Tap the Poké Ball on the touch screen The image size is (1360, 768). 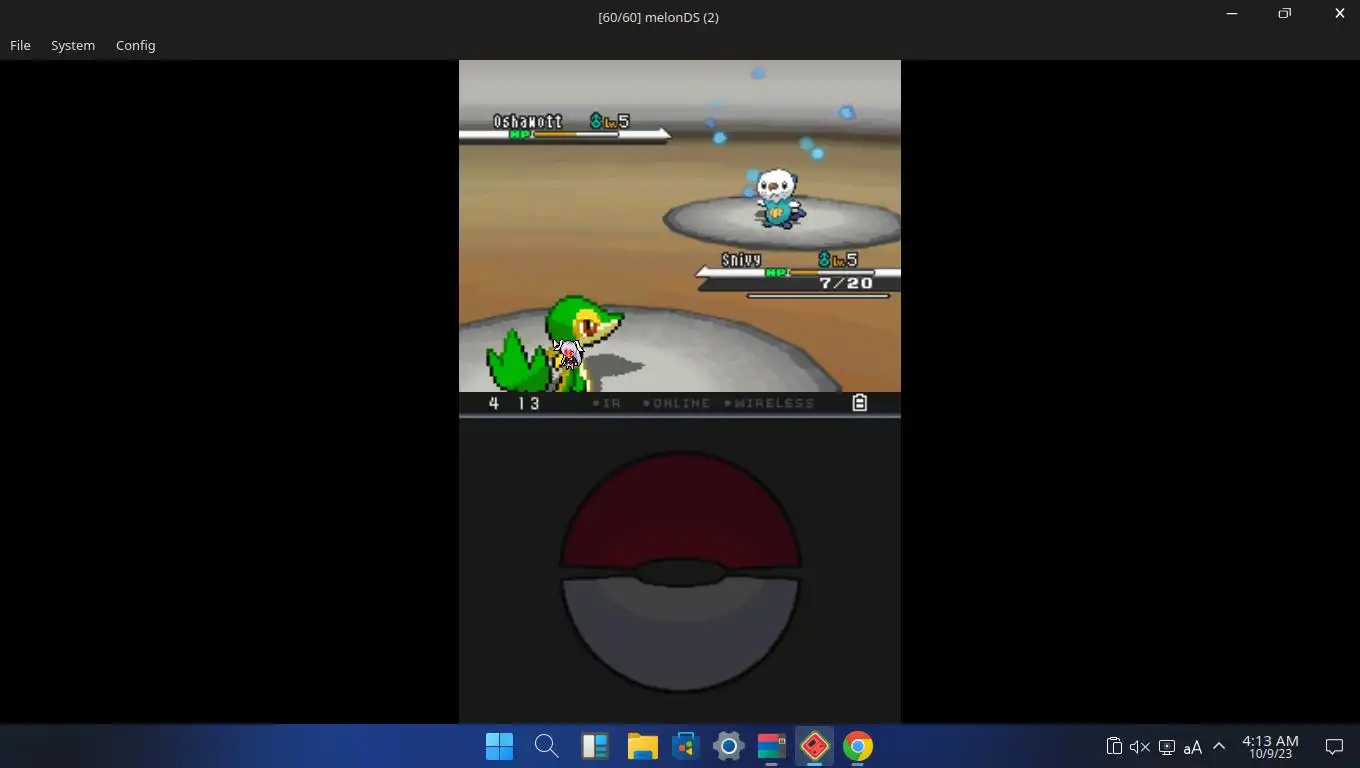tap(680, 571)
